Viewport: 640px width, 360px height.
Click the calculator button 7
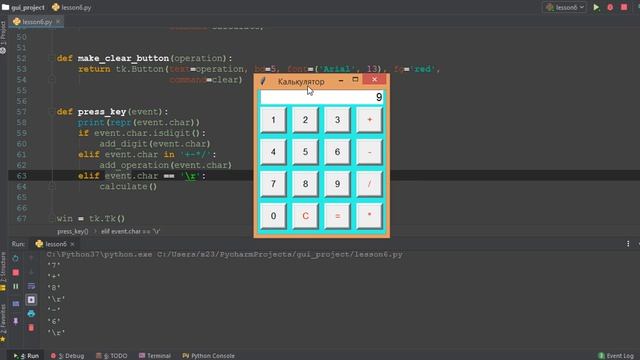(273, 184)
